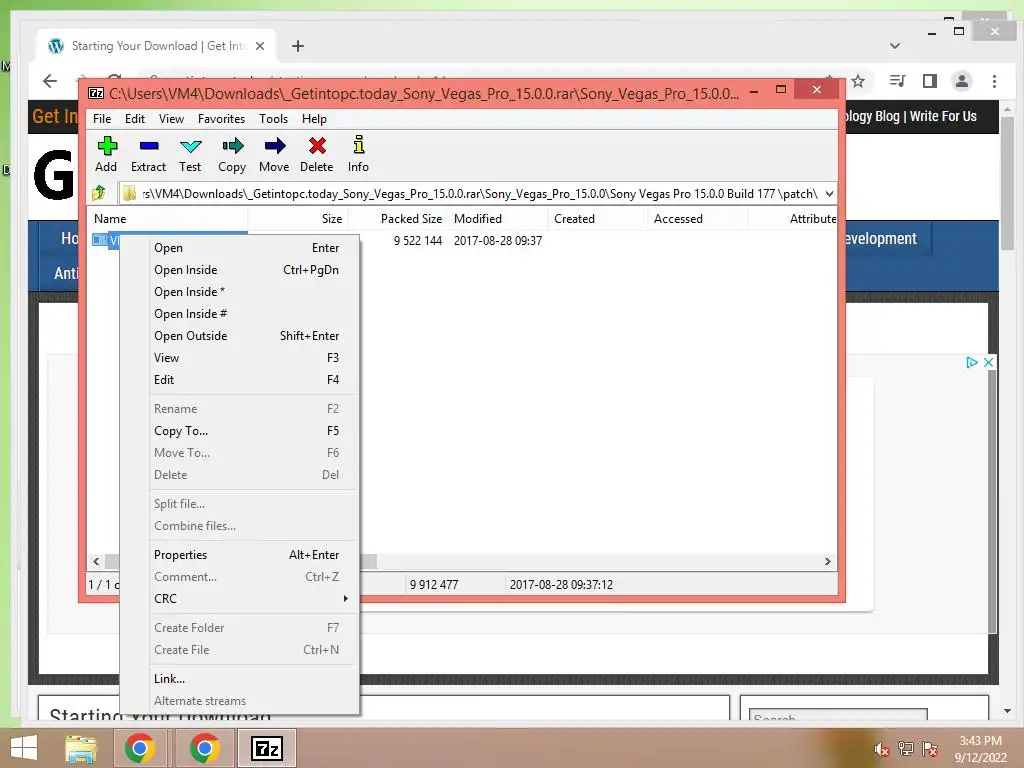This screenshot has height=768, width=1024.
Task: Close the Starting Your Download tab
Action: pos(260,46)
